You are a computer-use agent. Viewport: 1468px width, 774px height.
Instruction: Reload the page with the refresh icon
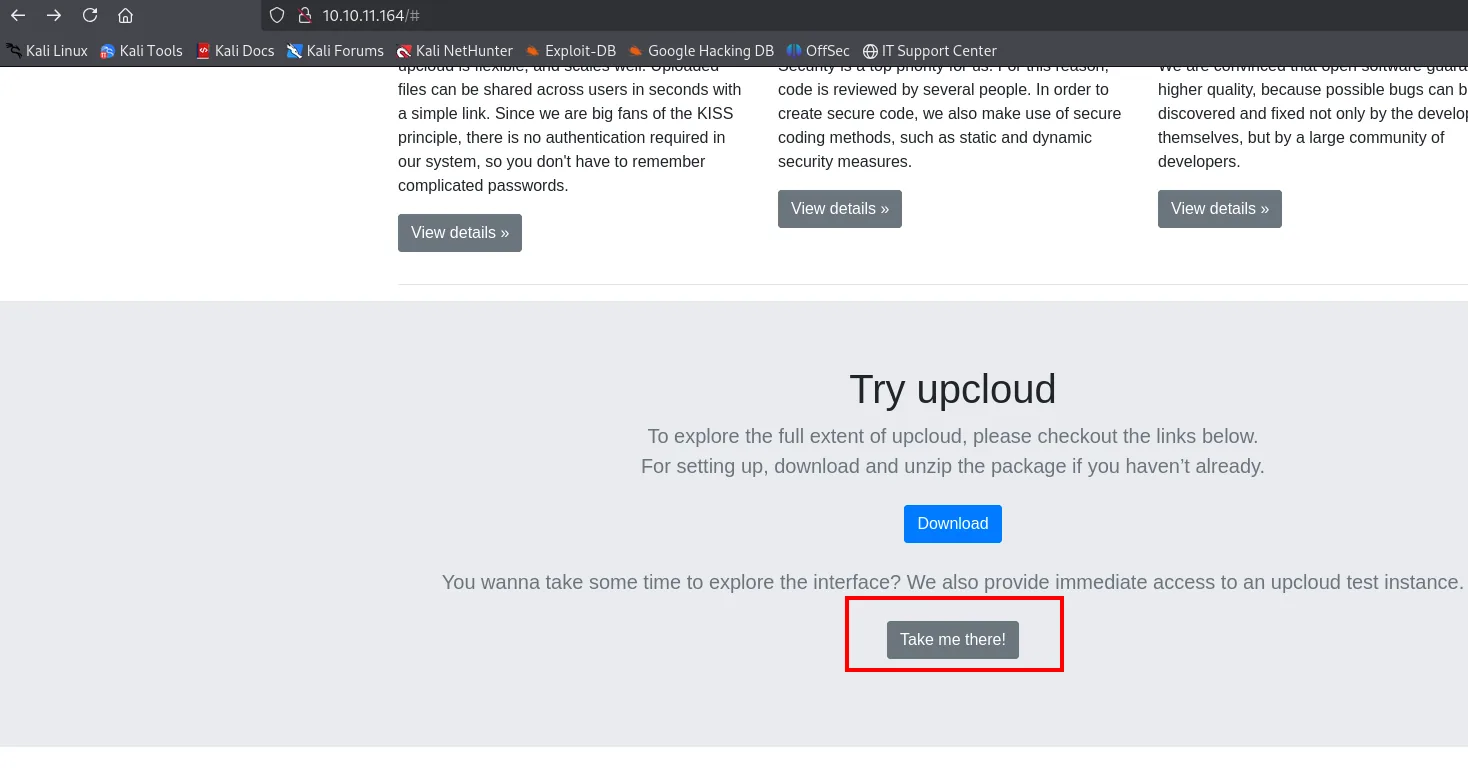(90, 15)
